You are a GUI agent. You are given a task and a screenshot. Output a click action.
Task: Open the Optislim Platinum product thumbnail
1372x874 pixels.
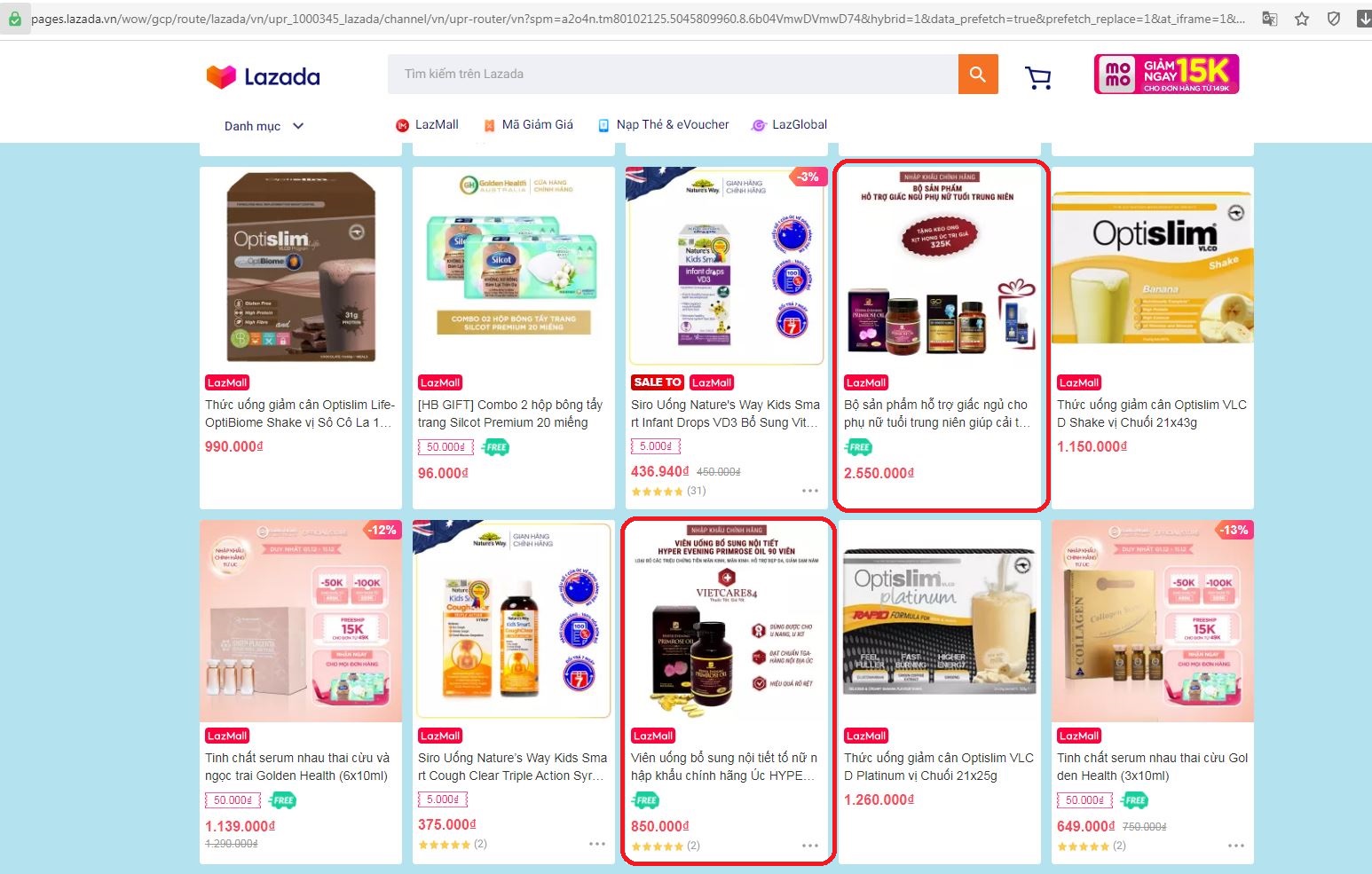click(940, 622)
